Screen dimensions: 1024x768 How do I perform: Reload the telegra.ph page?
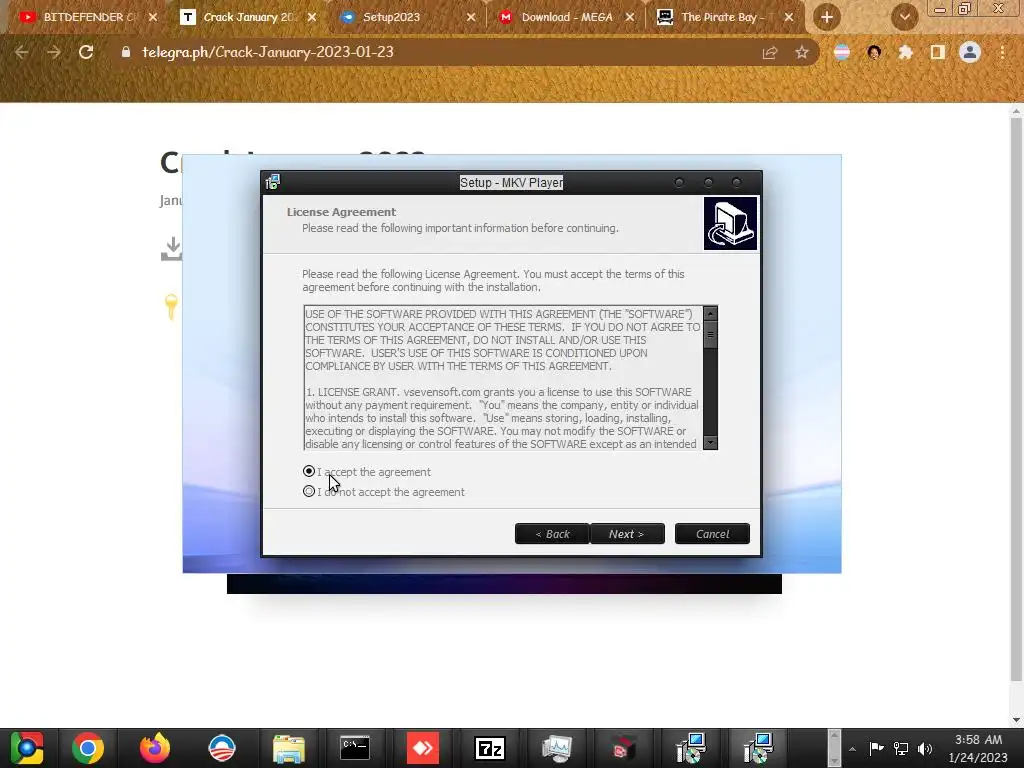86,52
